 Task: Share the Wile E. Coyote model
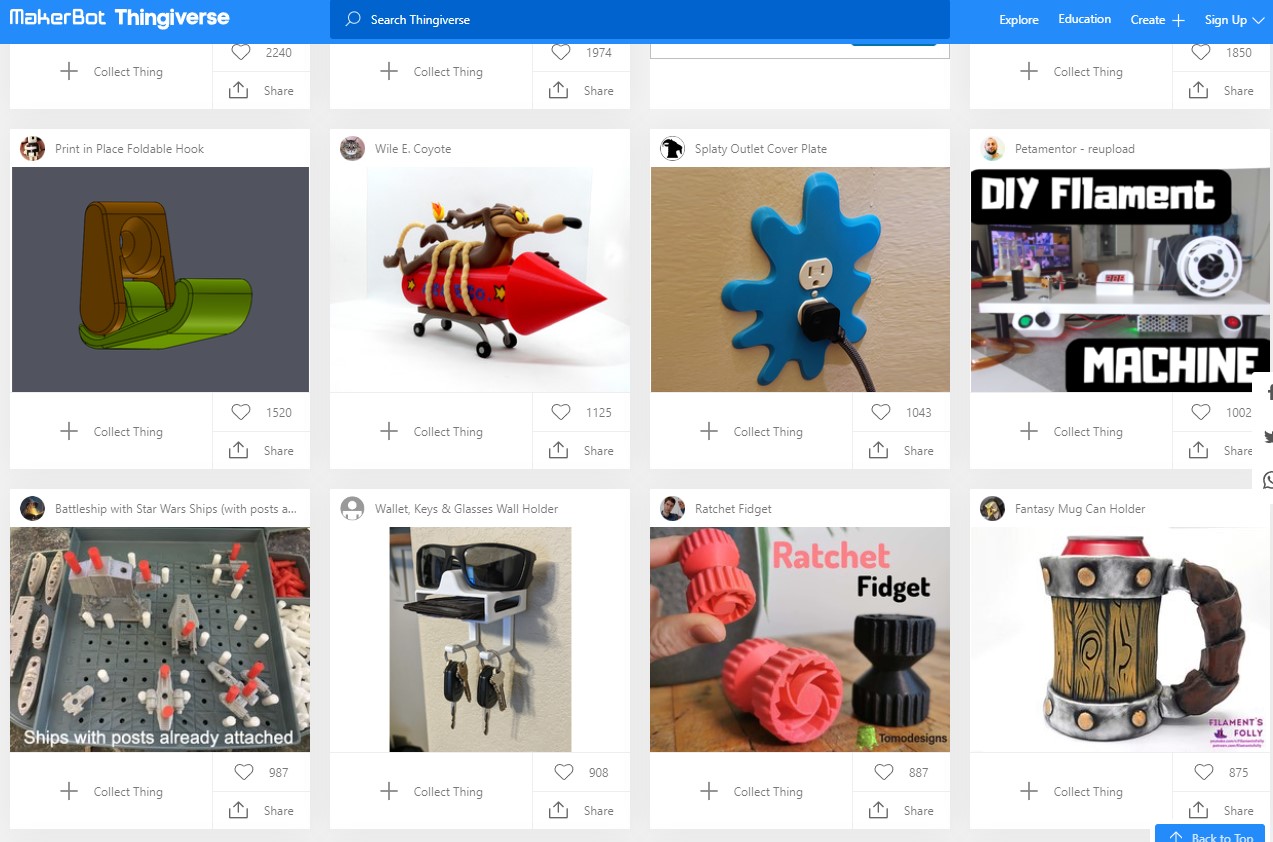[581, 451]
